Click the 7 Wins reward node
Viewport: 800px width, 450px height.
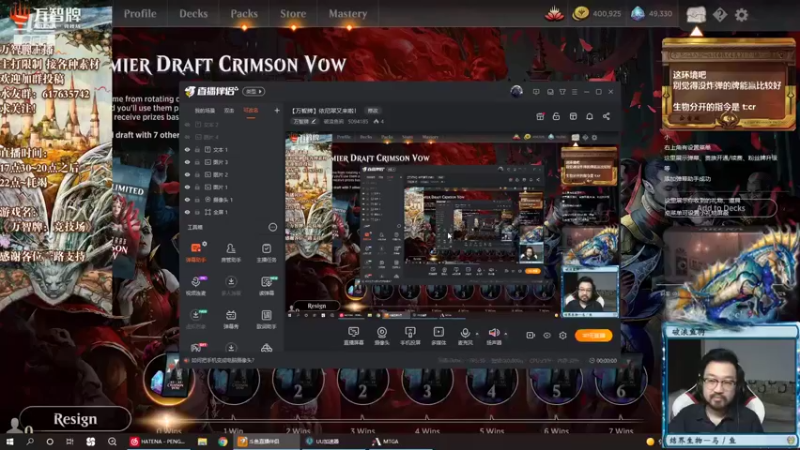click(620, 381)
